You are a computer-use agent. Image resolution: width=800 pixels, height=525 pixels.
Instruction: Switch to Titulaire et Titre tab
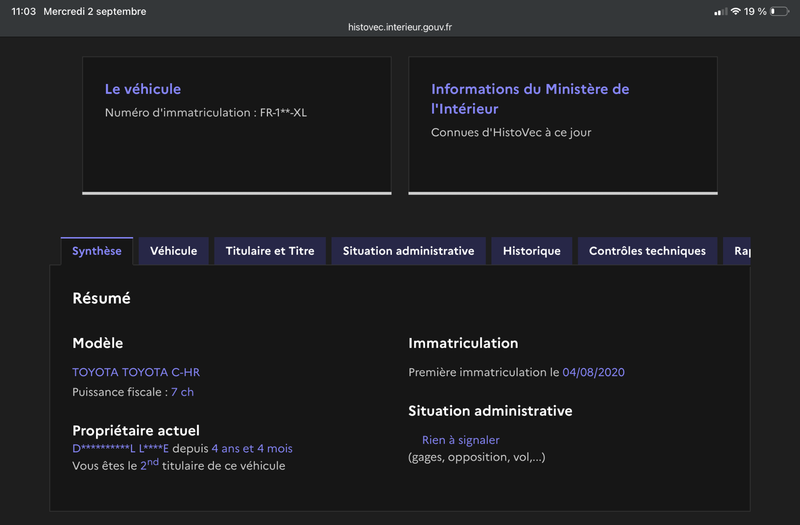(270, 251)
